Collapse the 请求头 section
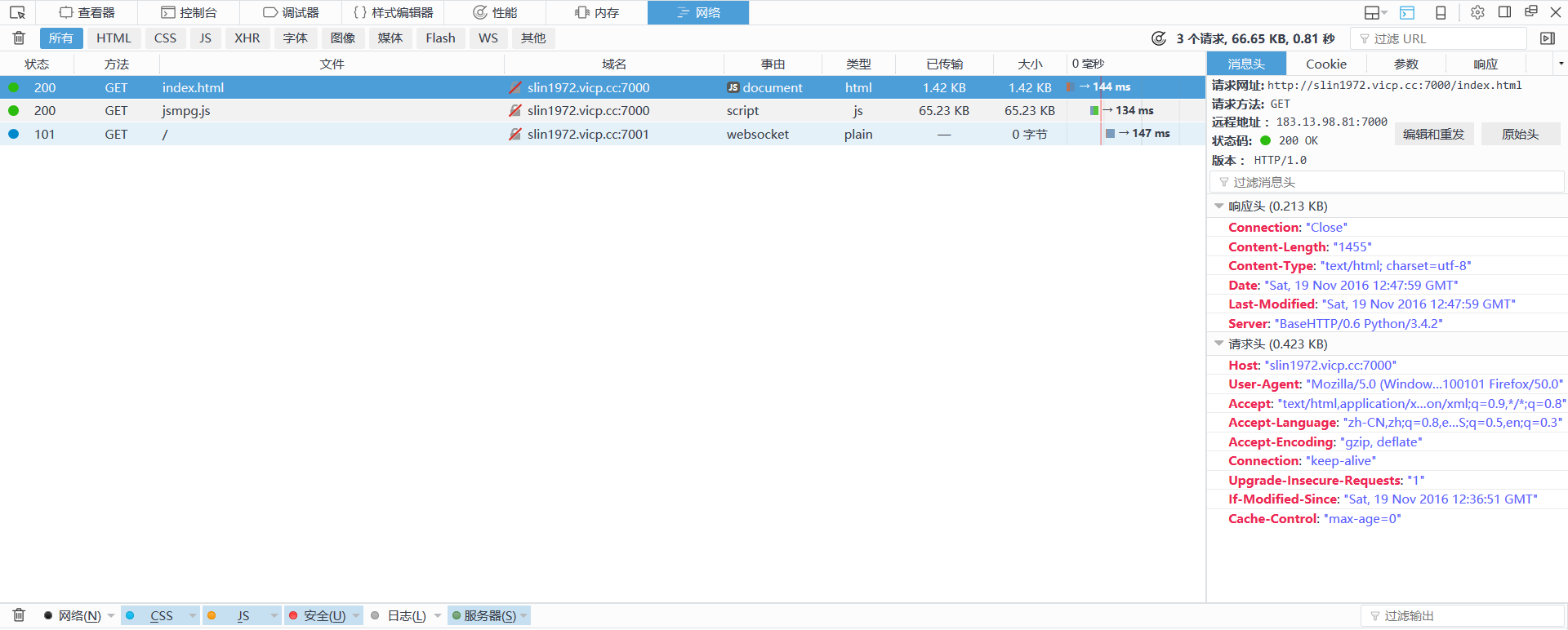This screenshot has height=630, width=1568. 1218,344
